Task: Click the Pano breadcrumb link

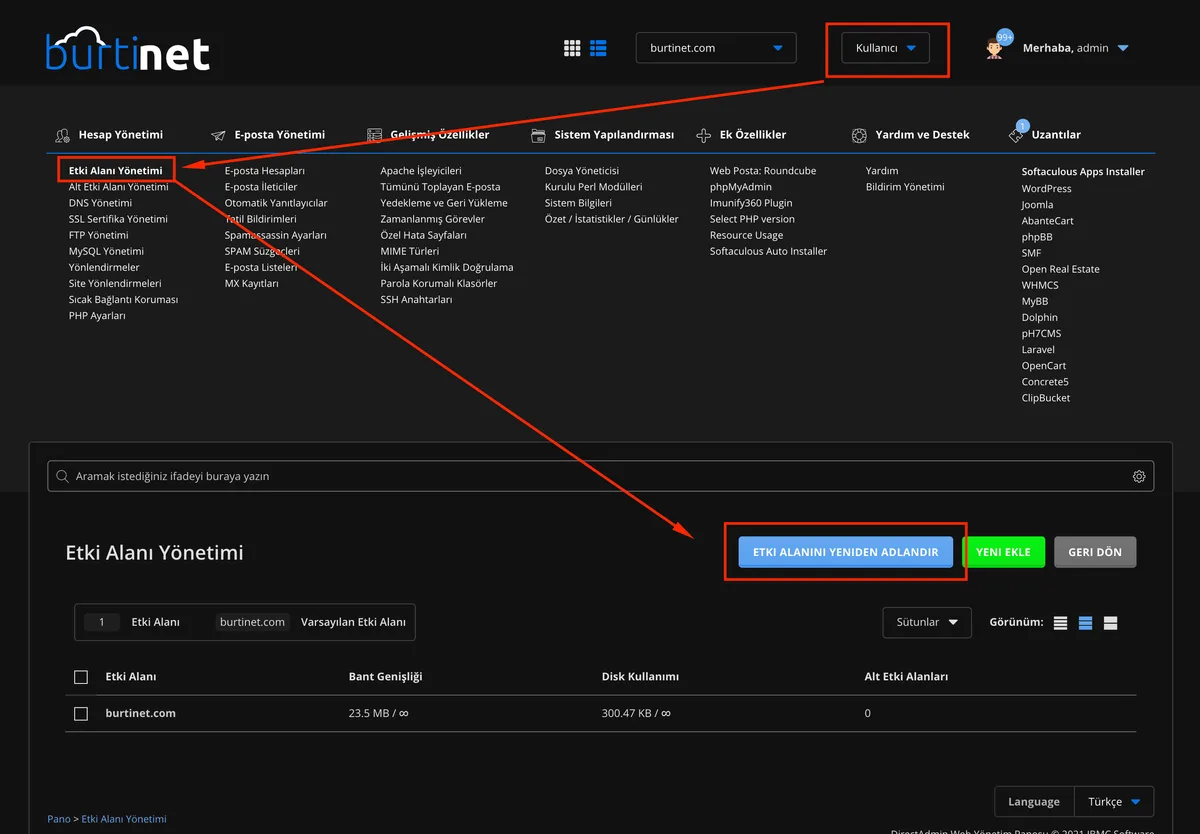Action: 59,819
